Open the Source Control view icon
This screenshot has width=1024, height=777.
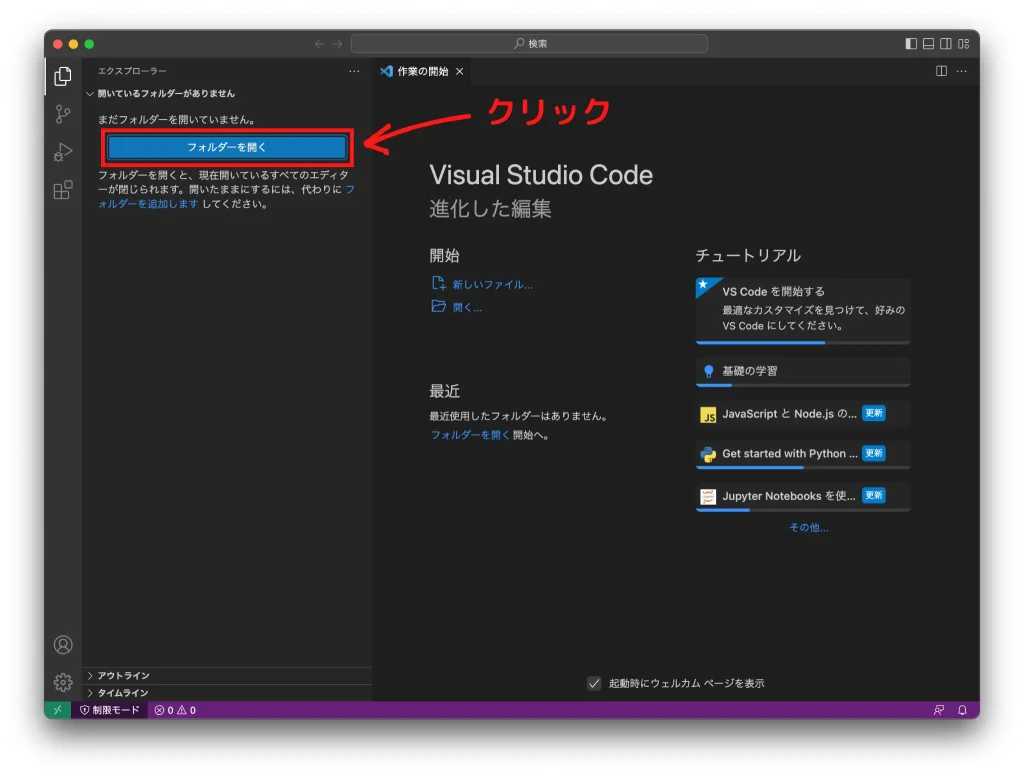click(63, 114)
